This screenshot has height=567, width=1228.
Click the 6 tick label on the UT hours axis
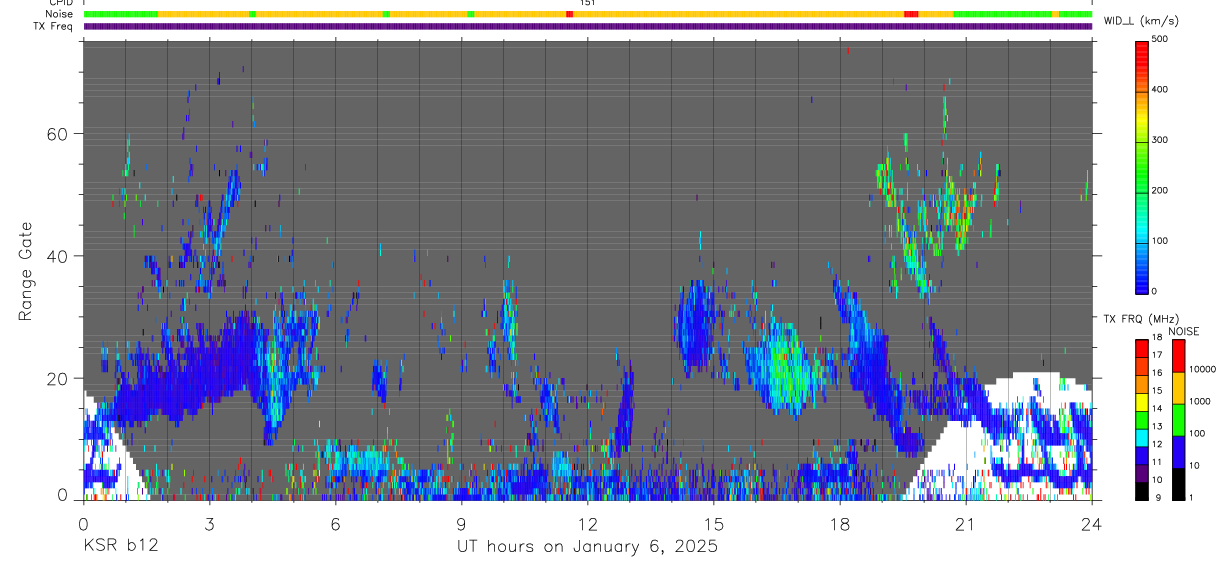[x=335, y=523]
